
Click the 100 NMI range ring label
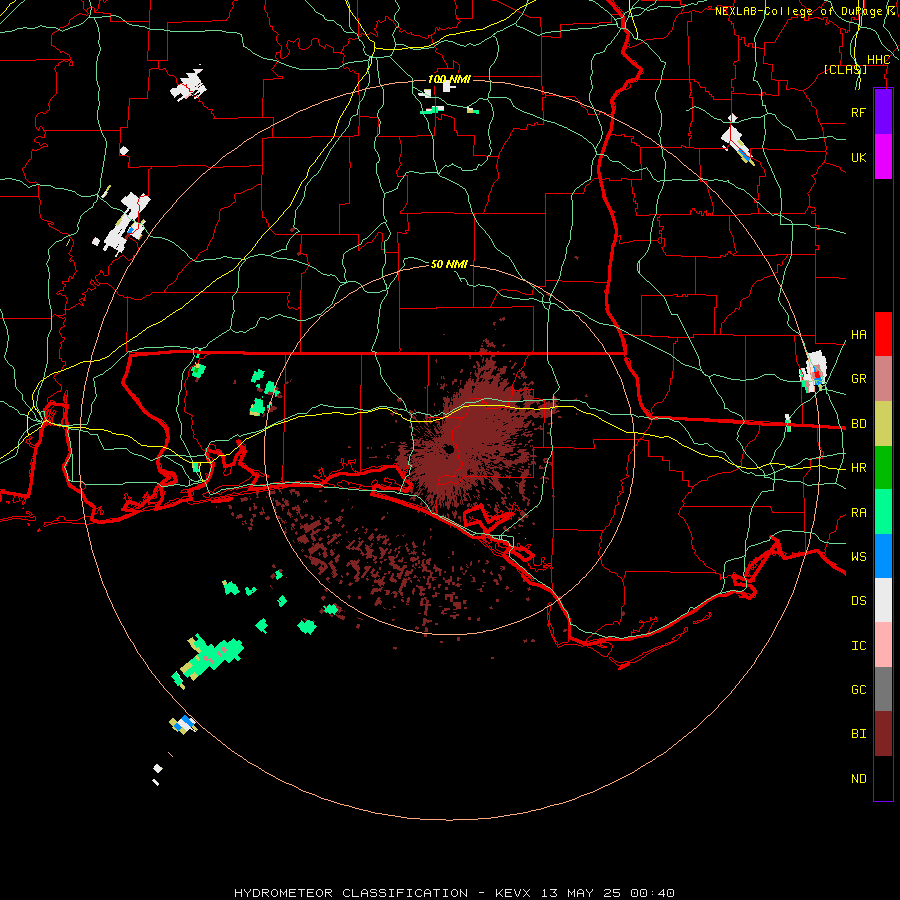click(x=449, y=79)
